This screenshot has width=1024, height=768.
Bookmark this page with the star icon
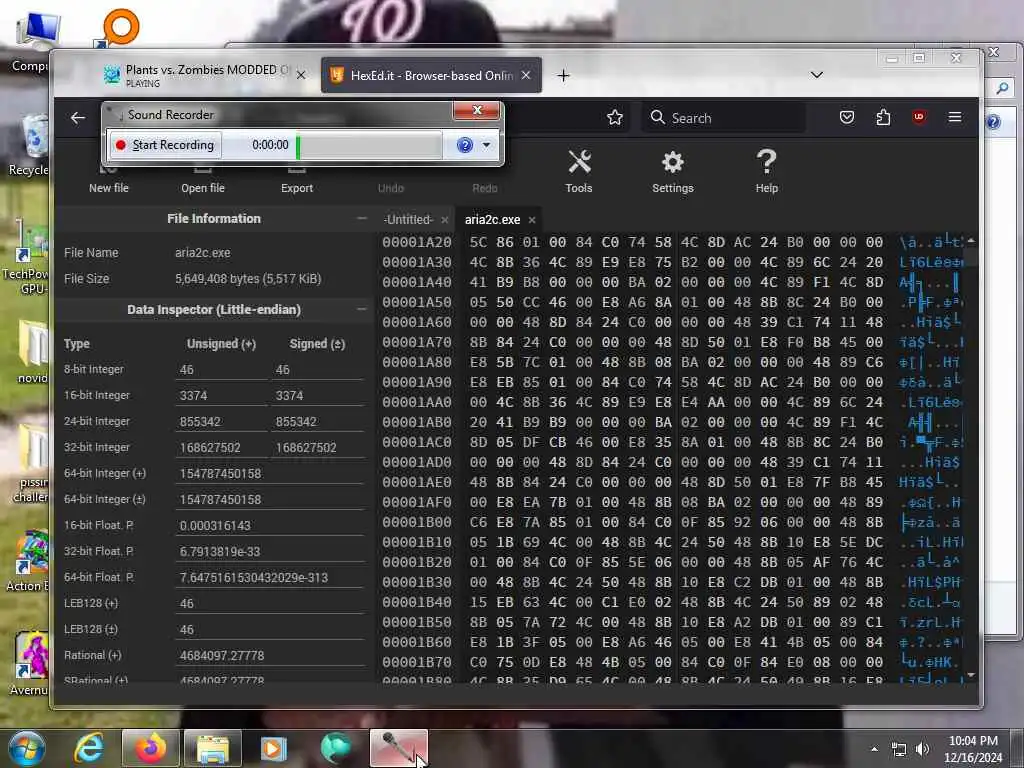(615, 118)
